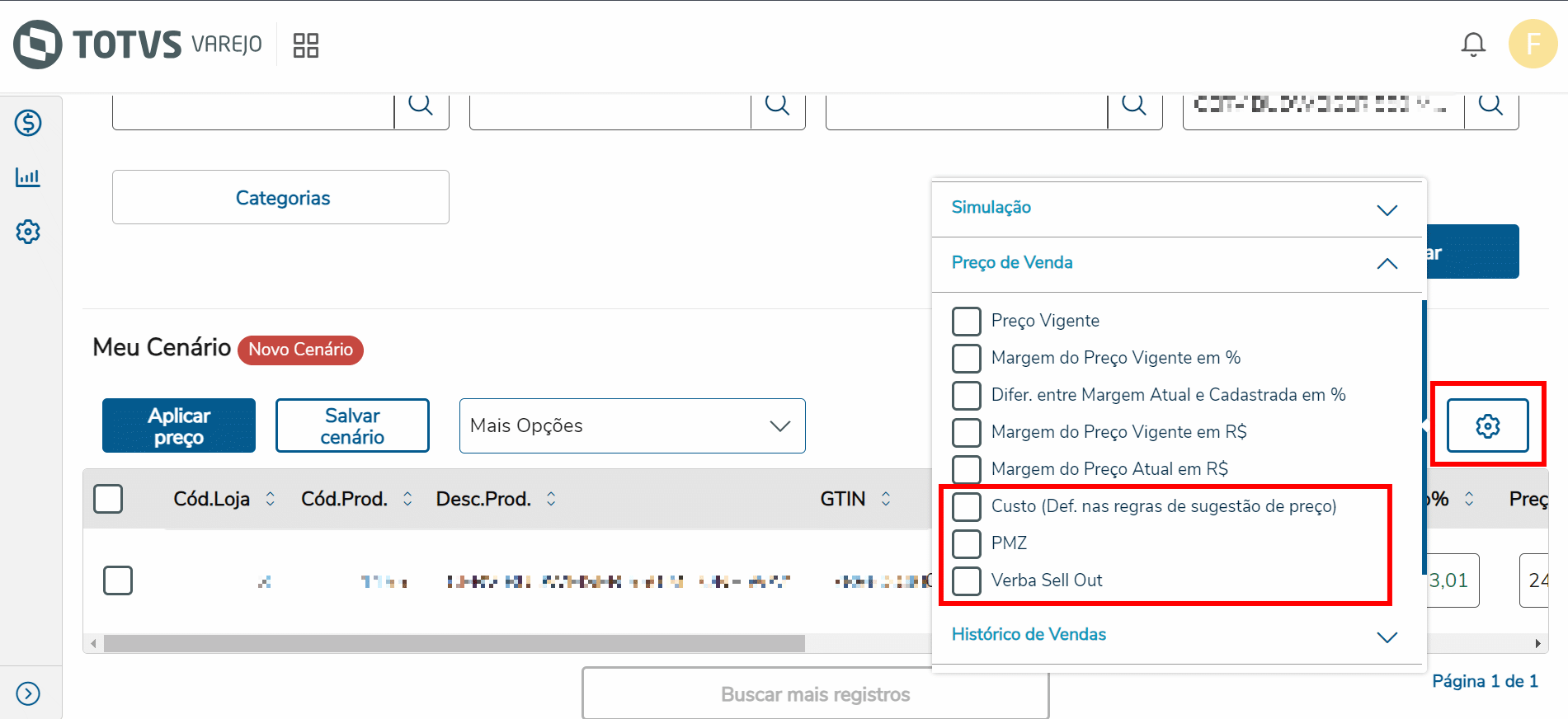The image size is (1568, 719).
Task: Open the Categorias filter button
Action: (x=280, y=197)
